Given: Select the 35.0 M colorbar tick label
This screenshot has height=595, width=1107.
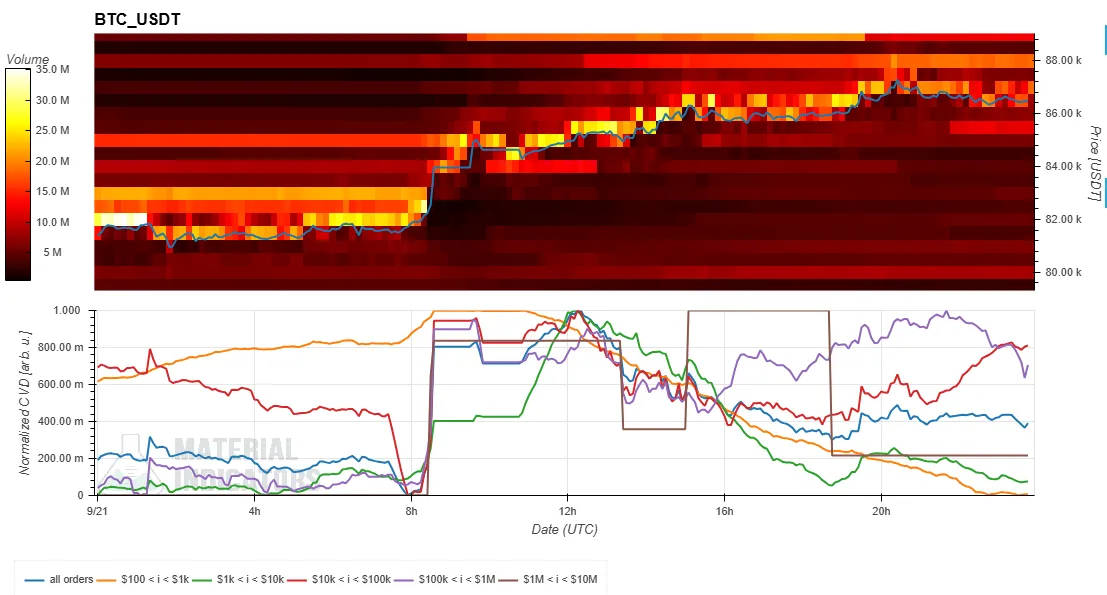Looking at the screenshot, I should tap(52, 69).
